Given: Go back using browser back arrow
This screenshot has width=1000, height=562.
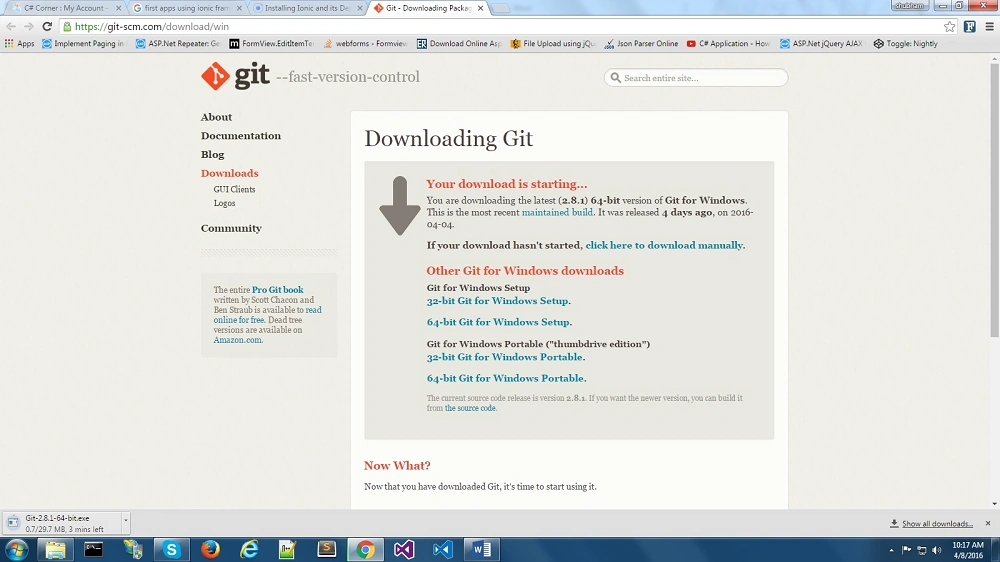Looking at the screenshot, I should pos(11,26).
